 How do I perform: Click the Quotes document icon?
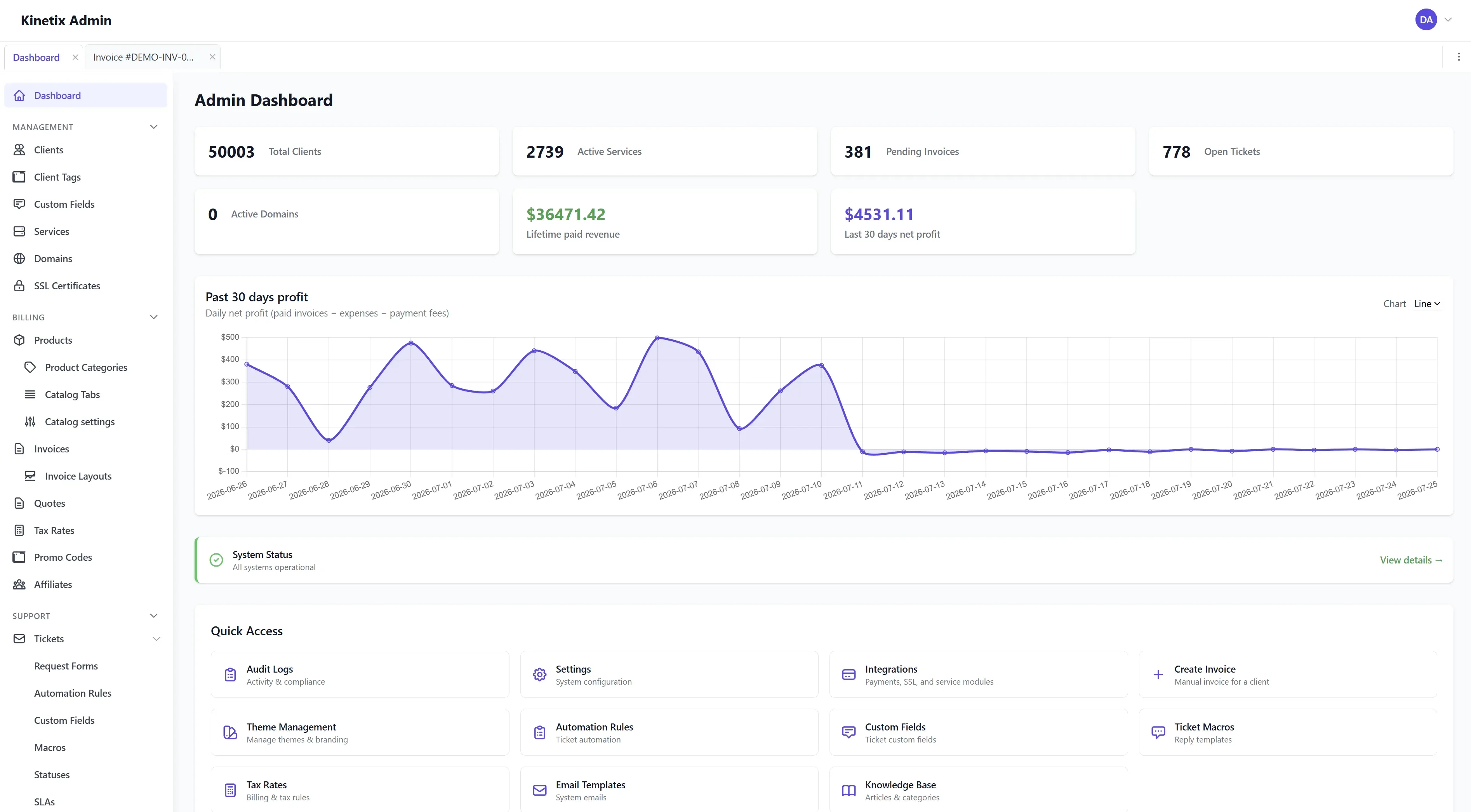(x=19, y=503)
